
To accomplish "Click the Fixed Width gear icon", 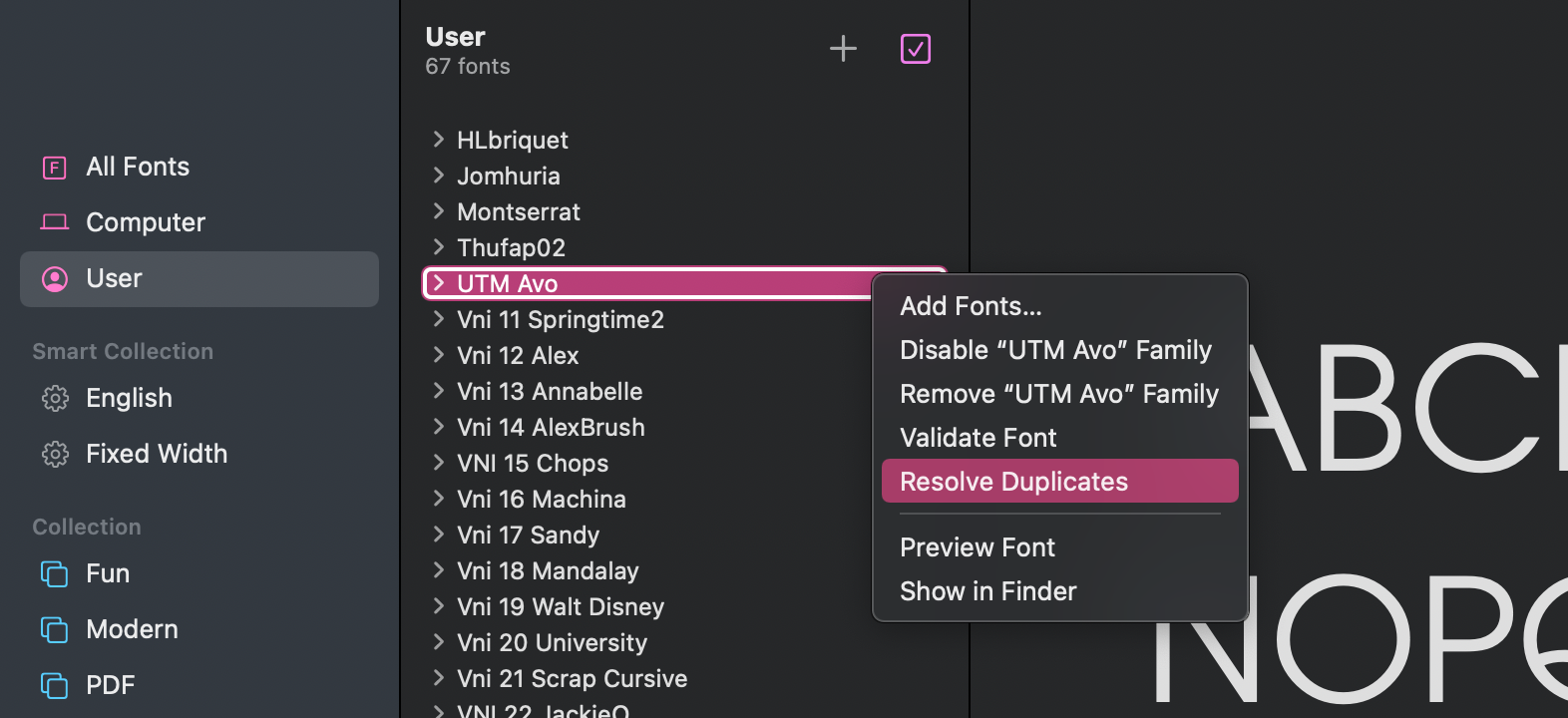I will (55, 455).
